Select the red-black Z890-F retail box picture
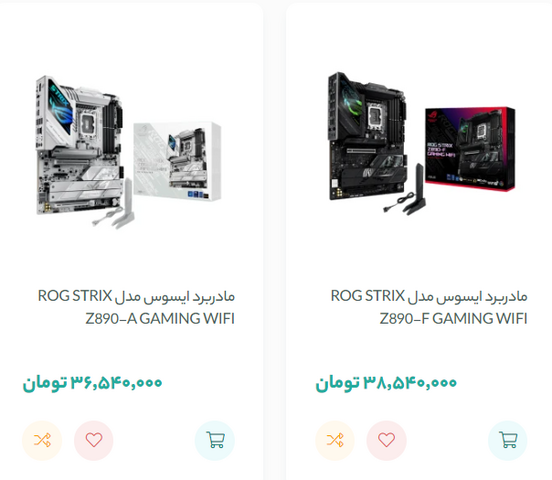 (x=470, y=149)
